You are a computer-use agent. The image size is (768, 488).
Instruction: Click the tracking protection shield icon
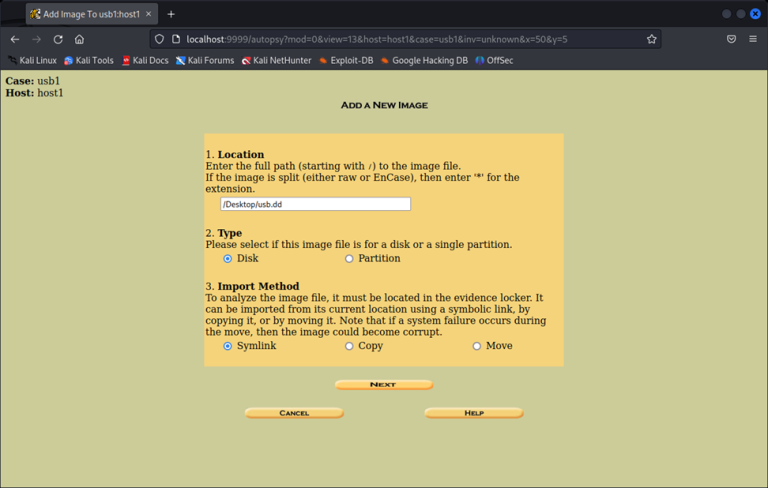[159, 39]
